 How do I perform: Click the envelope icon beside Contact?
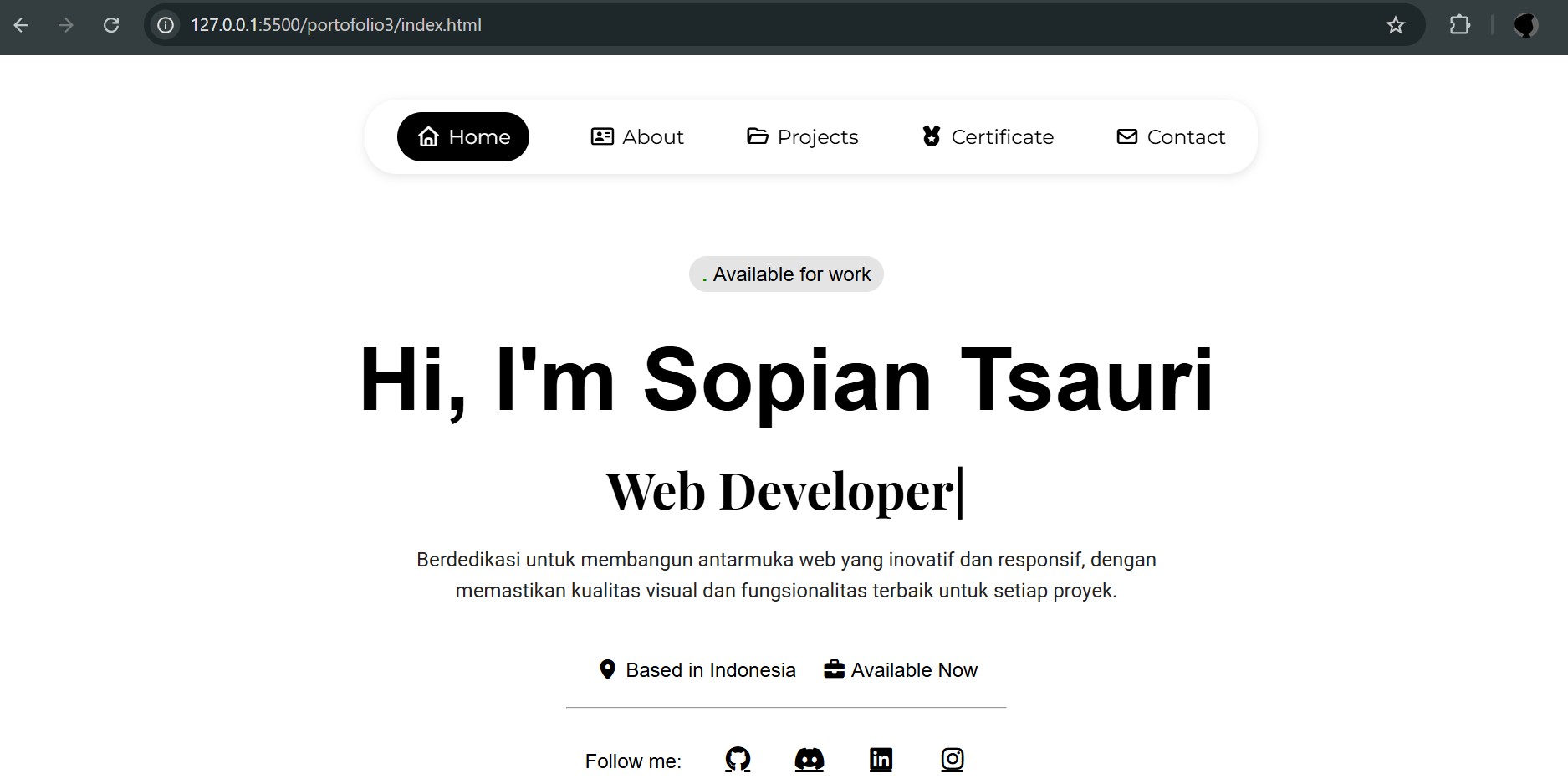click(x=1127, y=136)
